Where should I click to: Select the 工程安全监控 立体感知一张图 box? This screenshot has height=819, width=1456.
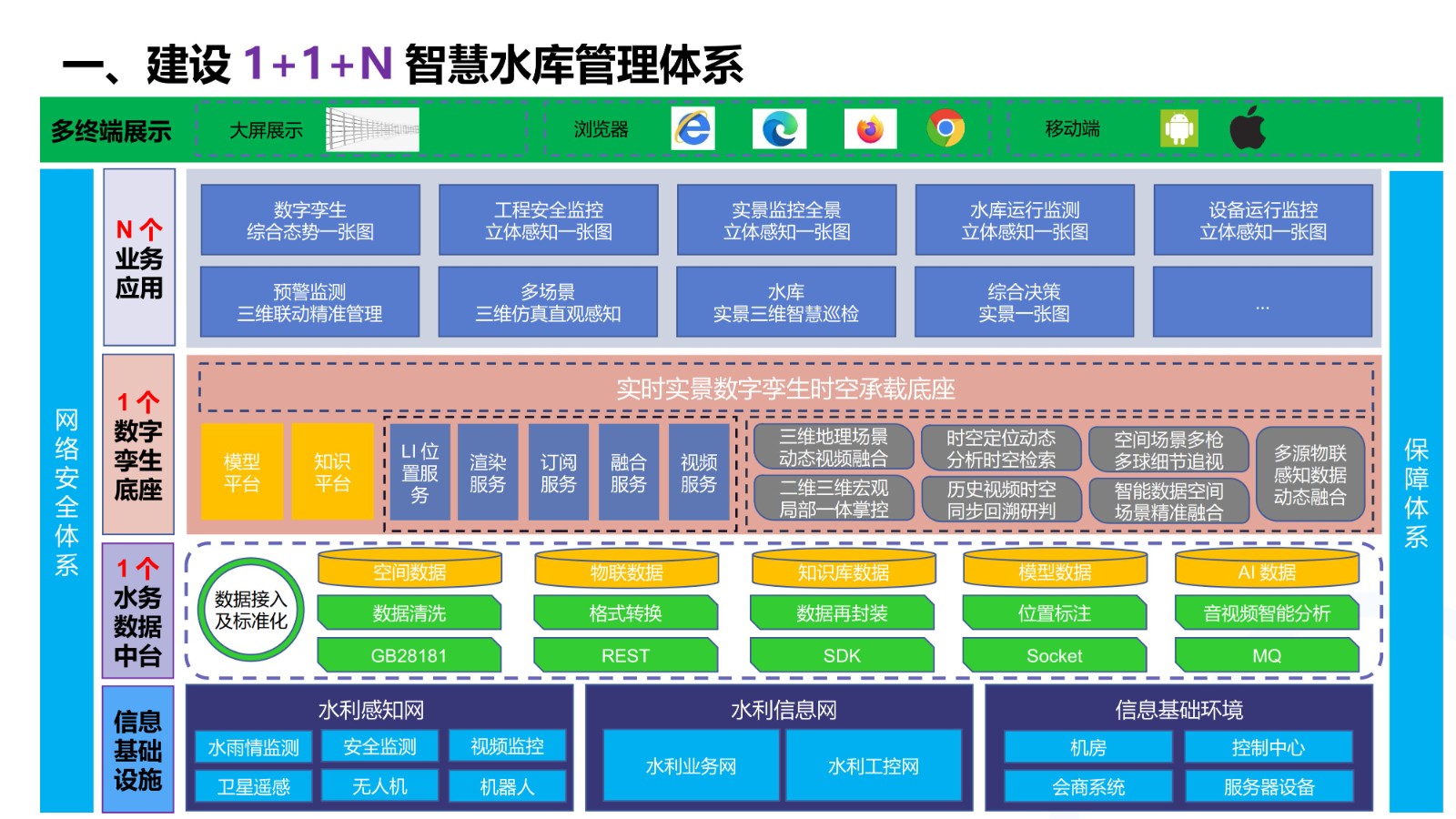point(549,220)
